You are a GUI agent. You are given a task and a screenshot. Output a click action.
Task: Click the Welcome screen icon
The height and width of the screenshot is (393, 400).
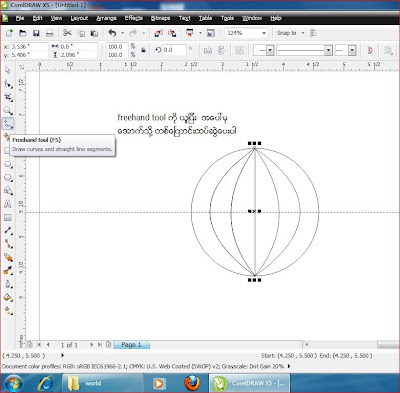[x=211, y=33]
